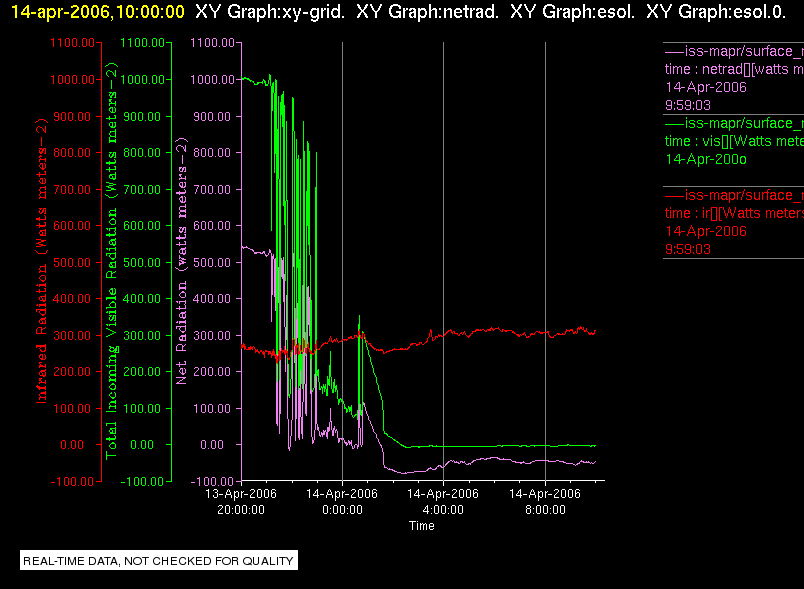Click the green axis value 0.00
The height and width of the screenshot is (589, 804).
pos(141,445)
